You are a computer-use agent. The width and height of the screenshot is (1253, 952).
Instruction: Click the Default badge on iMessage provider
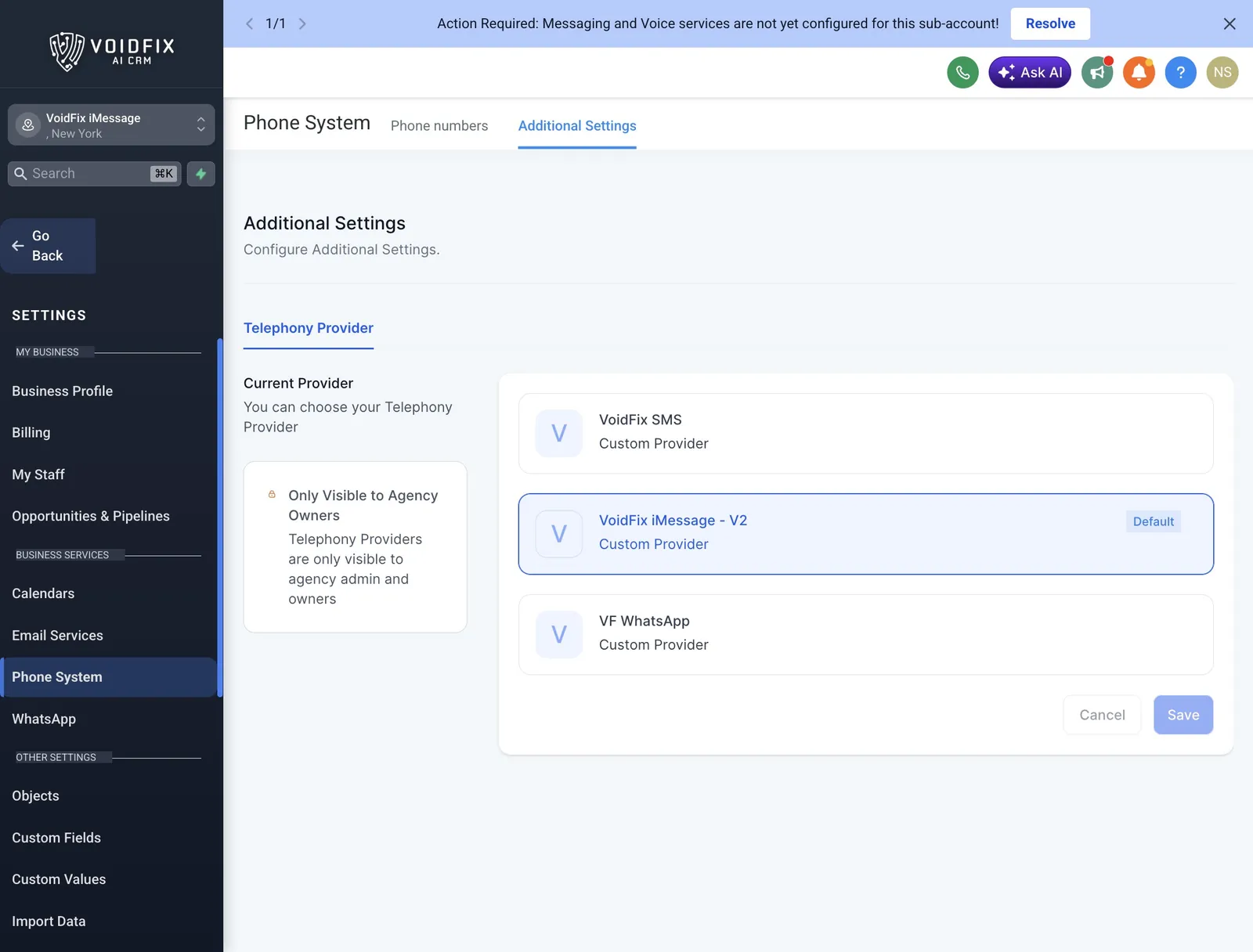click(1154, 521)
